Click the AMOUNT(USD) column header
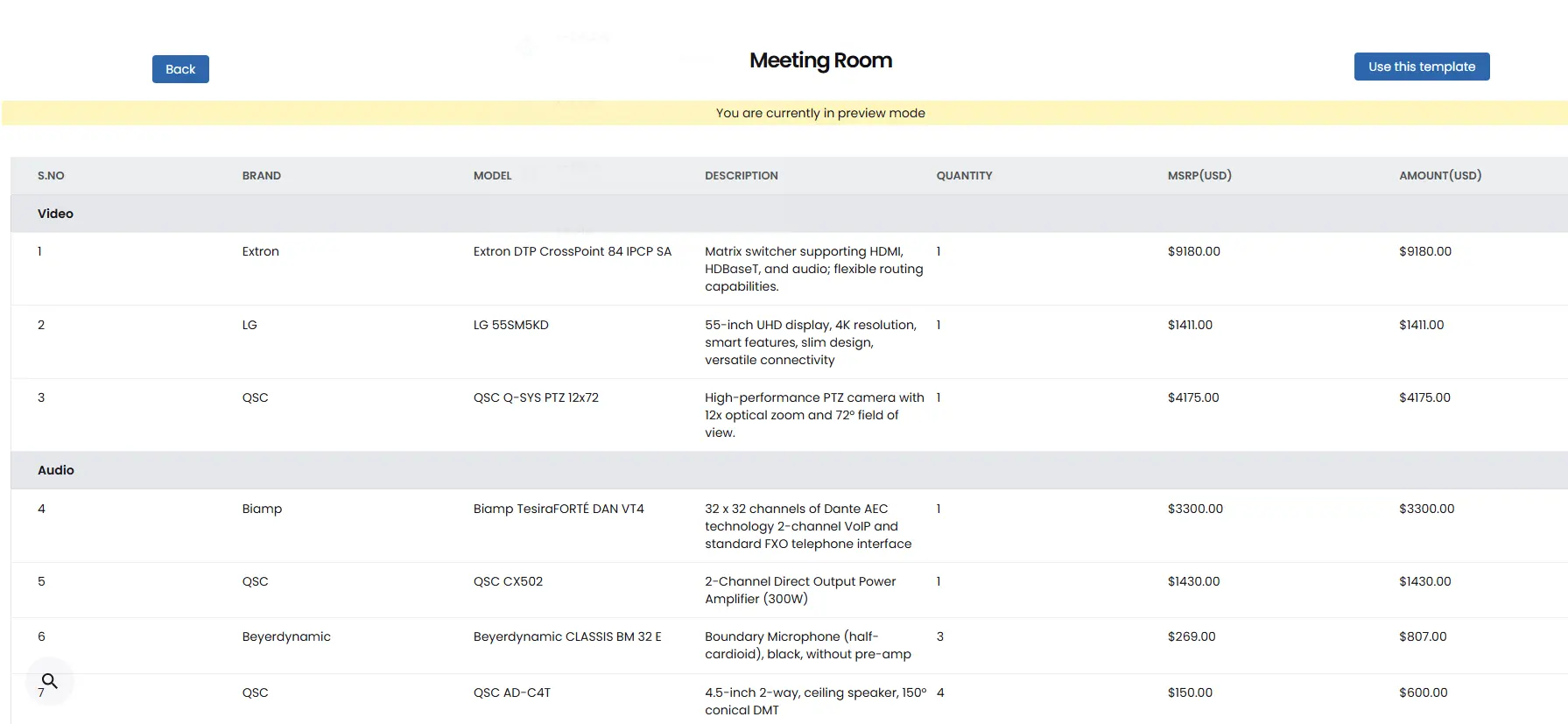Image resolution: width=1568 pixels, height=724 pixels. tap(1440, 176)
